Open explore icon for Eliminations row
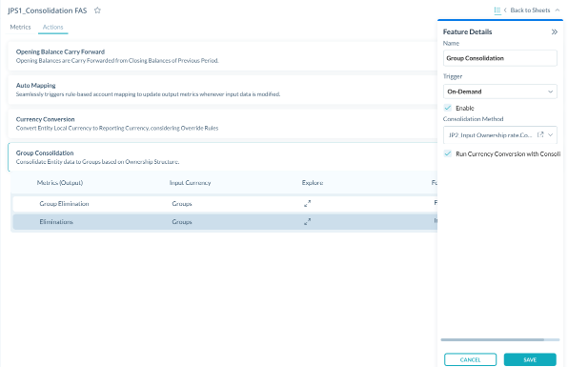Screen dimensions: 568x367 coord(307,222)
